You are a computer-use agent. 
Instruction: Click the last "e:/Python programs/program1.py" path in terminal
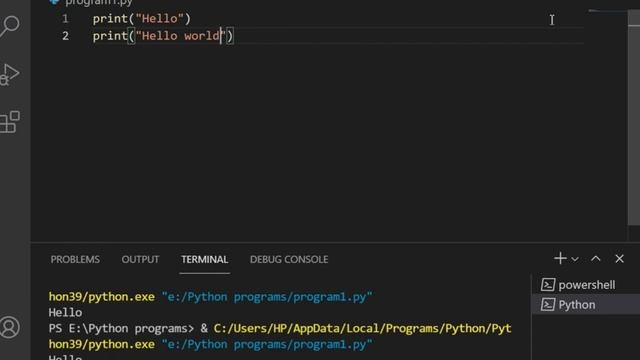[x=267, y=344]
